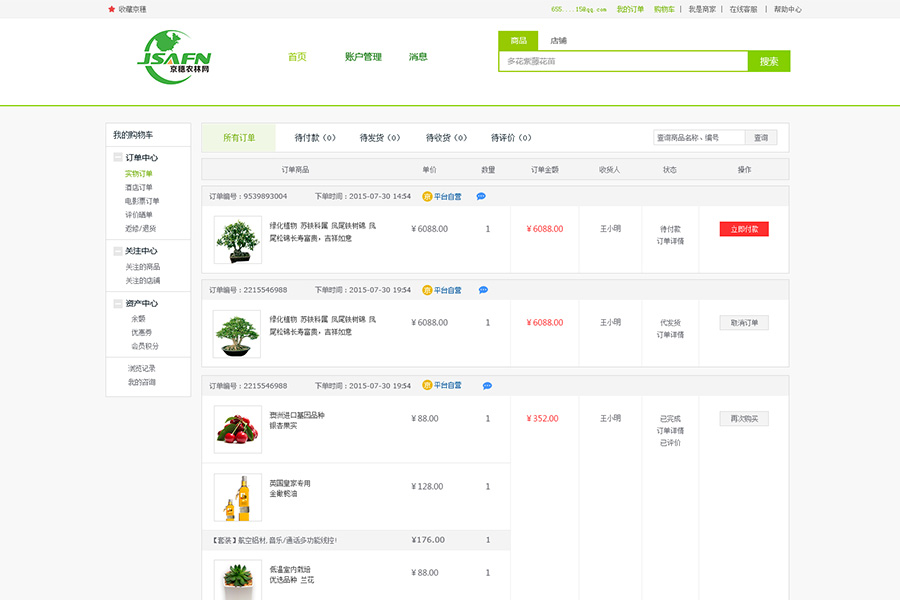
Task: Focus the main product search field
Action: pos(623,61)
